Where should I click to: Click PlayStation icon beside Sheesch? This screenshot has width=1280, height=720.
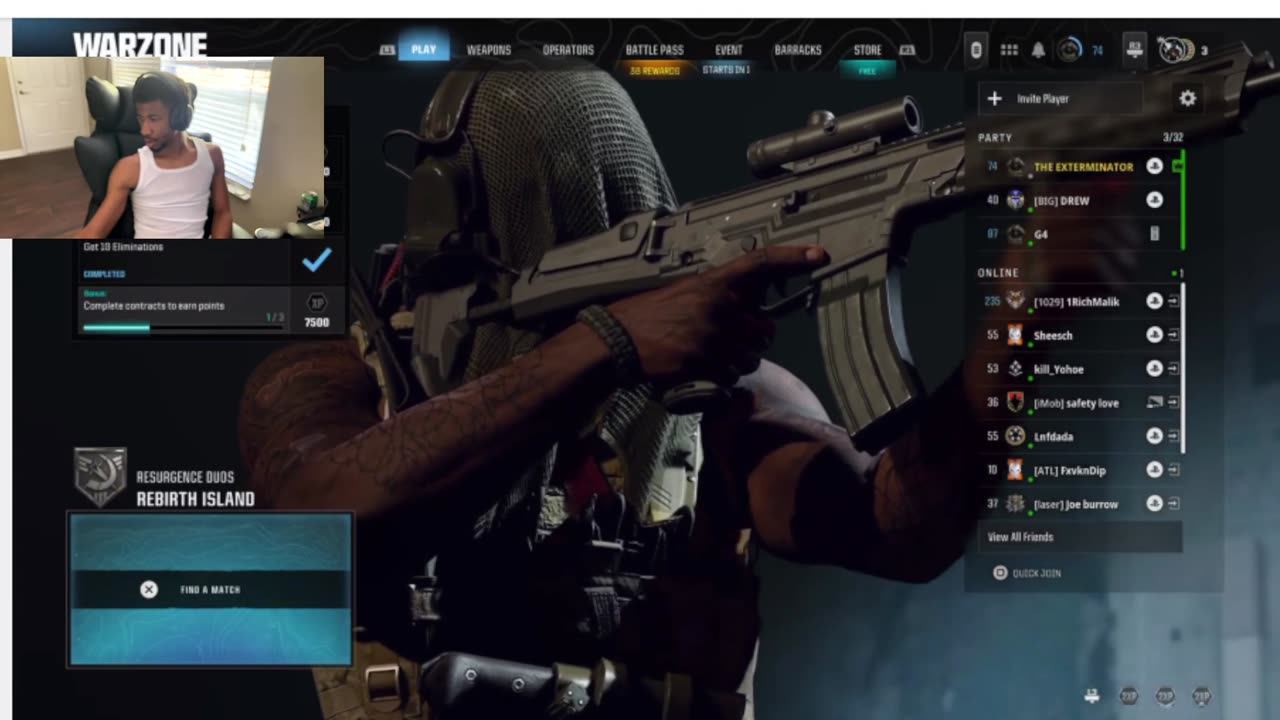tap(1154, 335)
